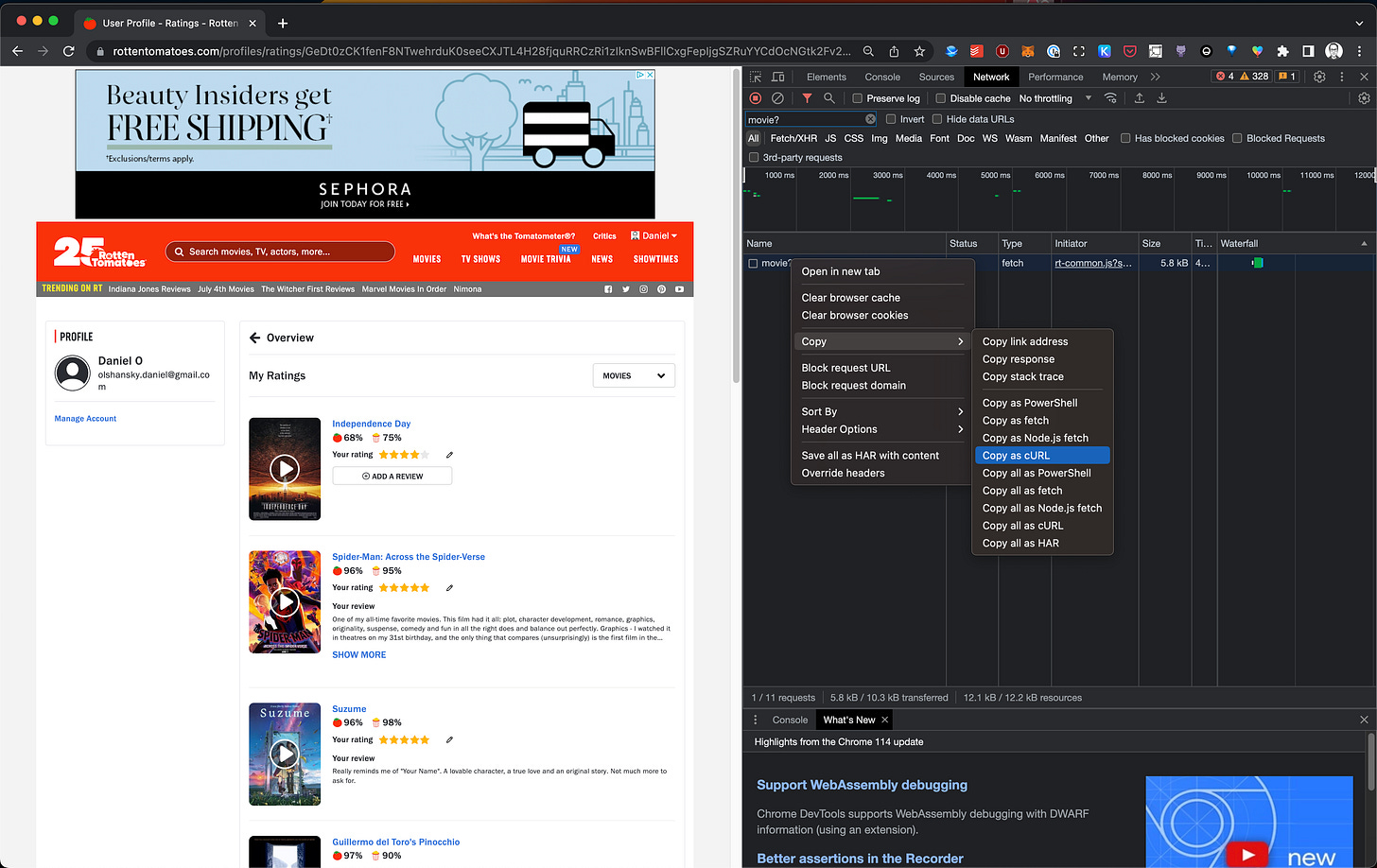Enable the Preserve log checkbox
The image size is (1377, 868).
tap(857, 98)
